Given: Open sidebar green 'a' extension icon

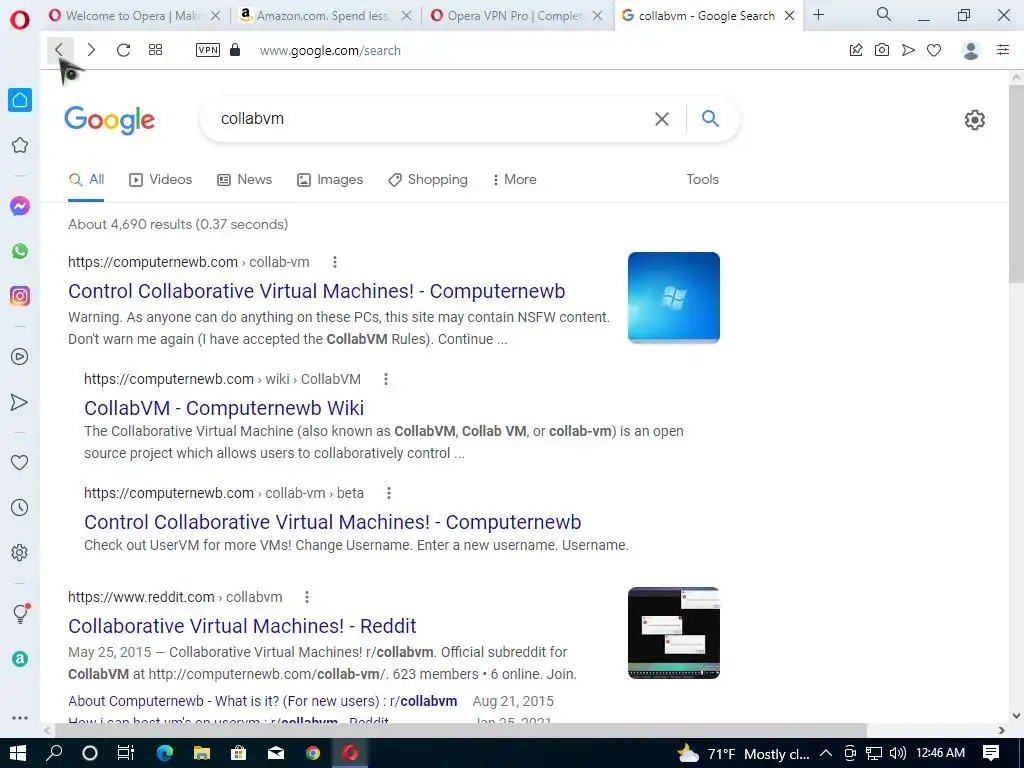Looking at the screenshot, I should tap(20, 659).
